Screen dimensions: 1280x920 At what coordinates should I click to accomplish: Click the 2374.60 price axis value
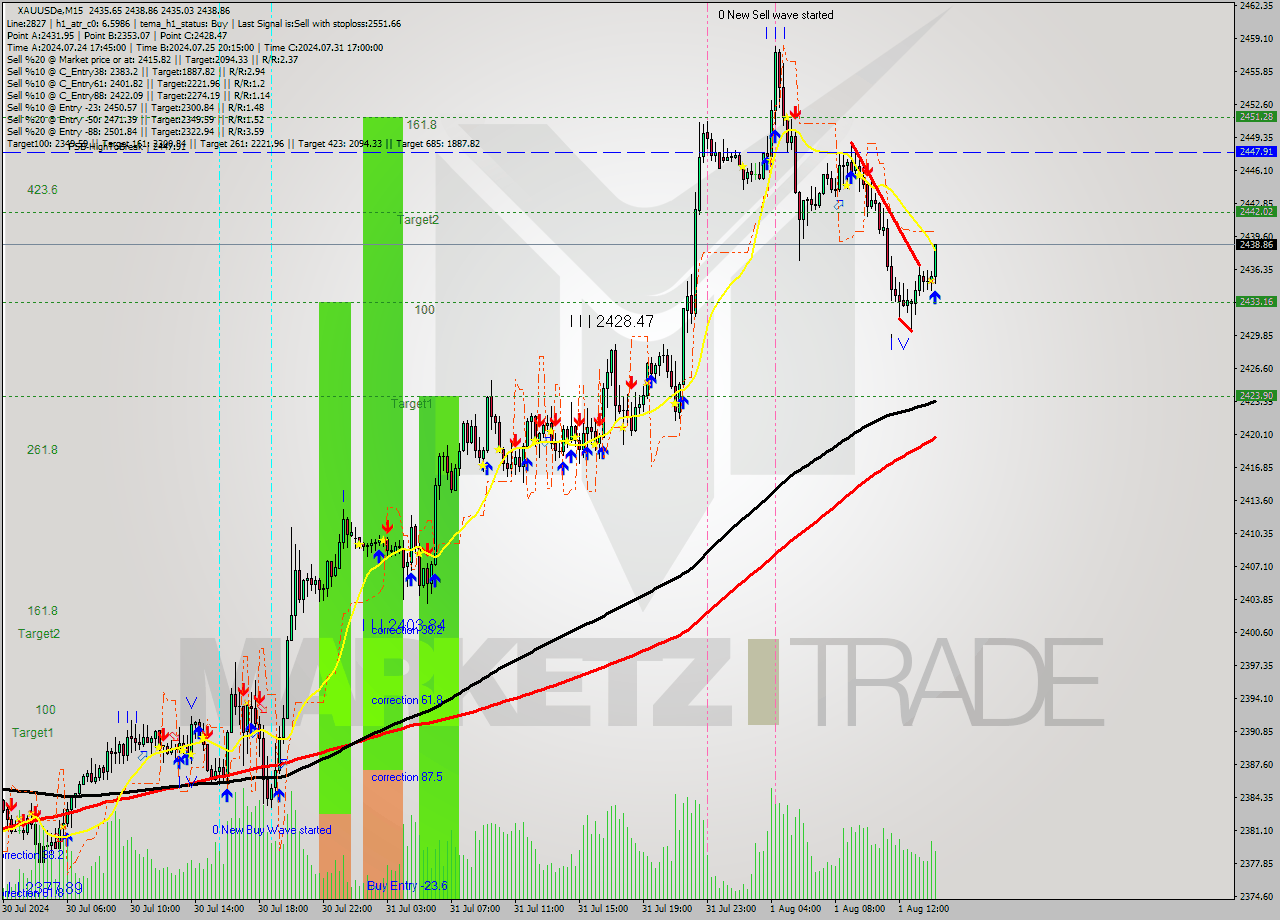tap(1256, 896)
